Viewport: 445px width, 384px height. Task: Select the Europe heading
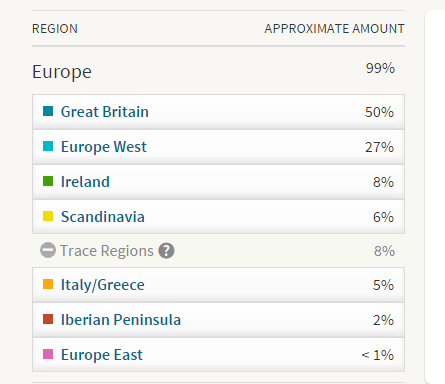(x=62, y=72)
